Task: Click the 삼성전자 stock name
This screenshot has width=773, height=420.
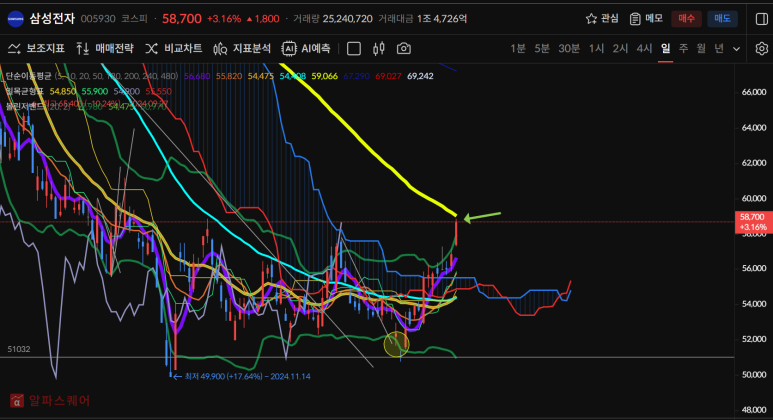Action: (x=52, y=19)
